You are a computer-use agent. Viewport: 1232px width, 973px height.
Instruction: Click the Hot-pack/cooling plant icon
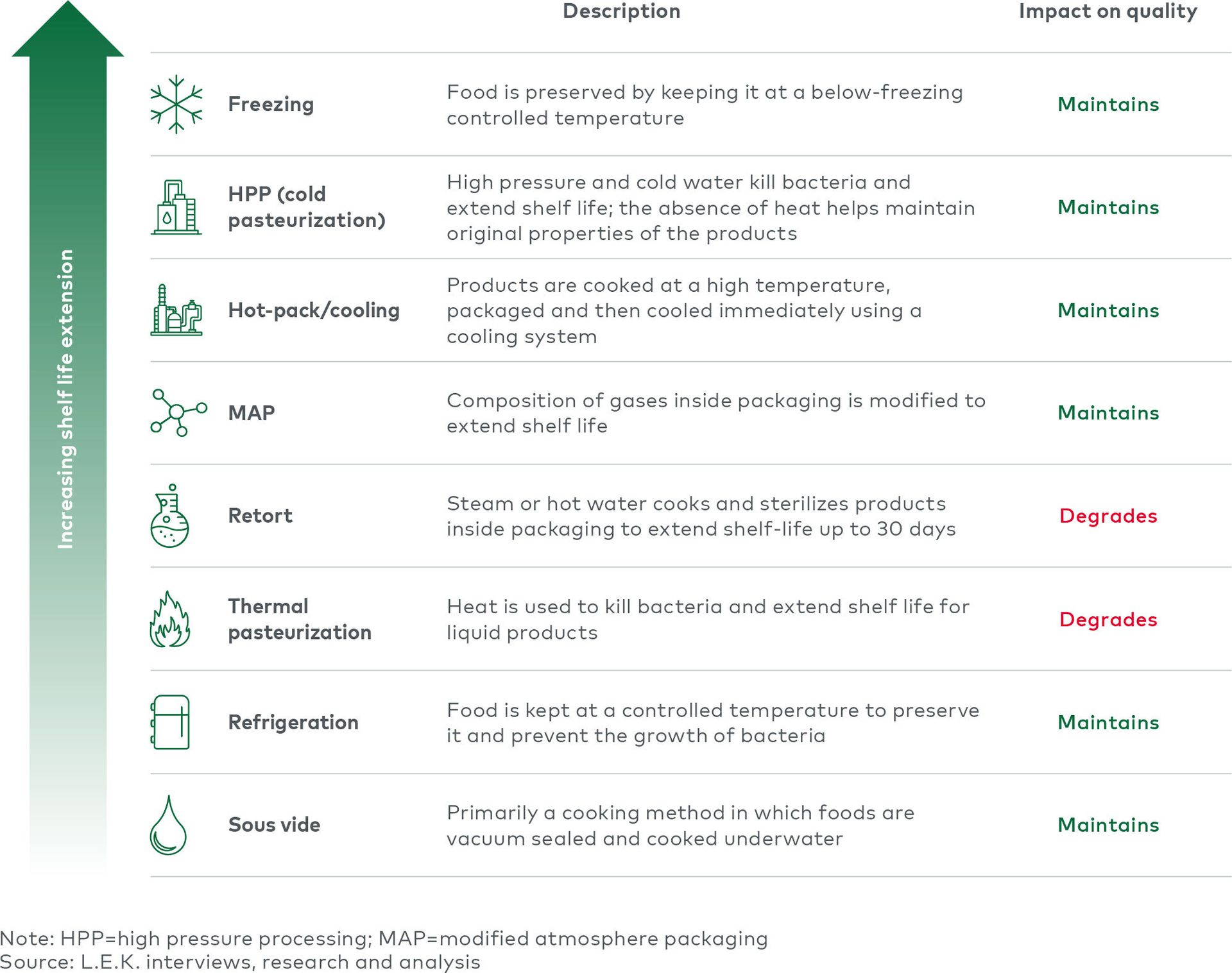pos(176,310)
